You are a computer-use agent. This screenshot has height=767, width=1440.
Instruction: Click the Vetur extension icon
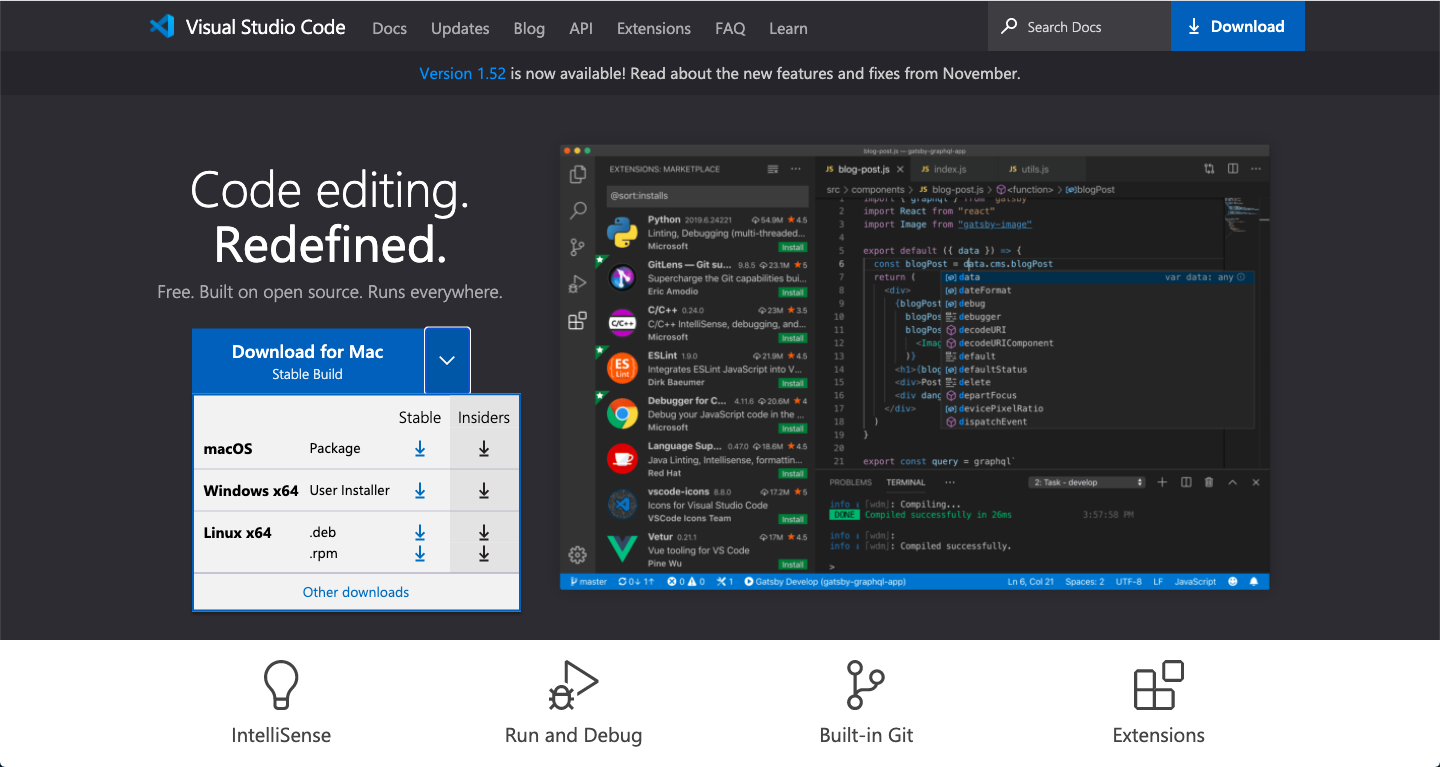coord(622,550)
